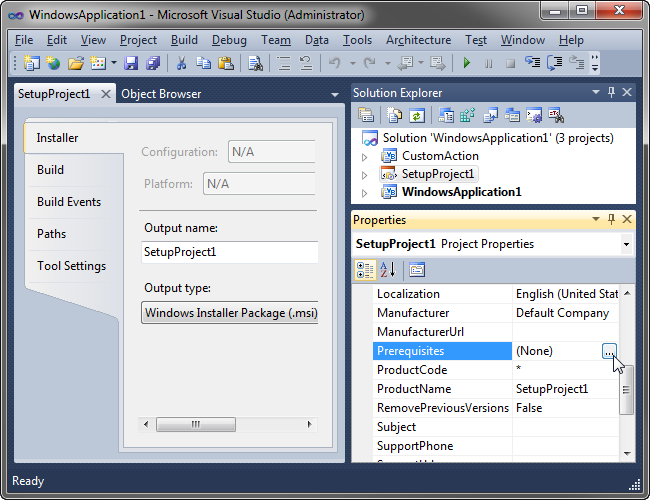Open Solution Explorer window position dropdown
This screenshot has width=650, height=500.
(596, 92)
